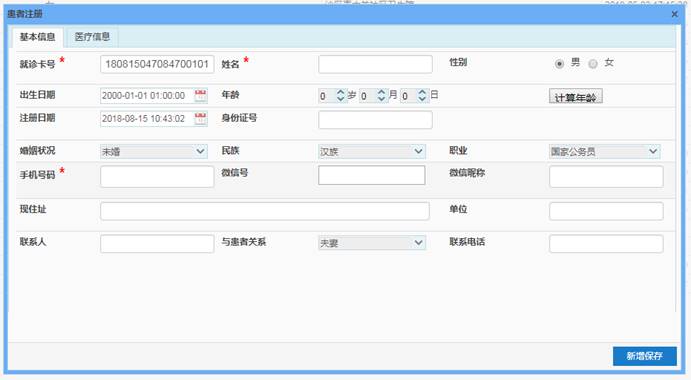Focus the 身份证号 input field
Viewport: 691px width, 380px height.
(375, 120)
